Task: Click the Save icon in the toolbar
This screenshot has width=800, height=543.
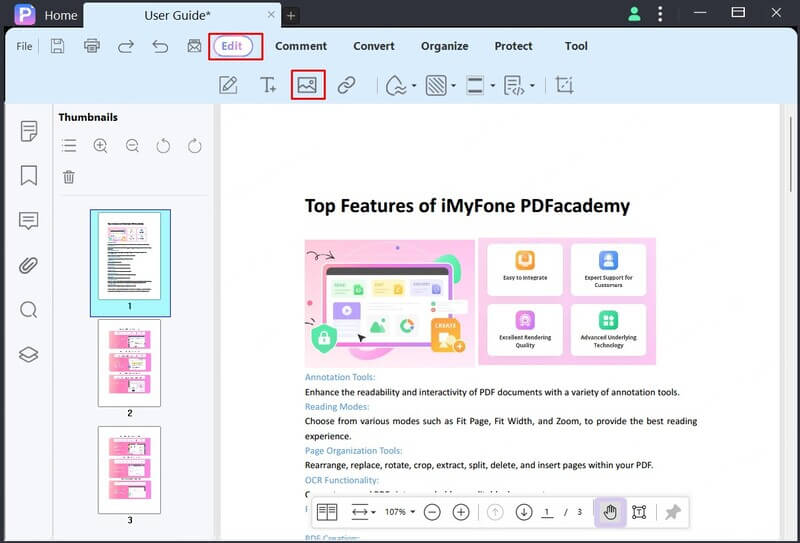Action: 57,46
